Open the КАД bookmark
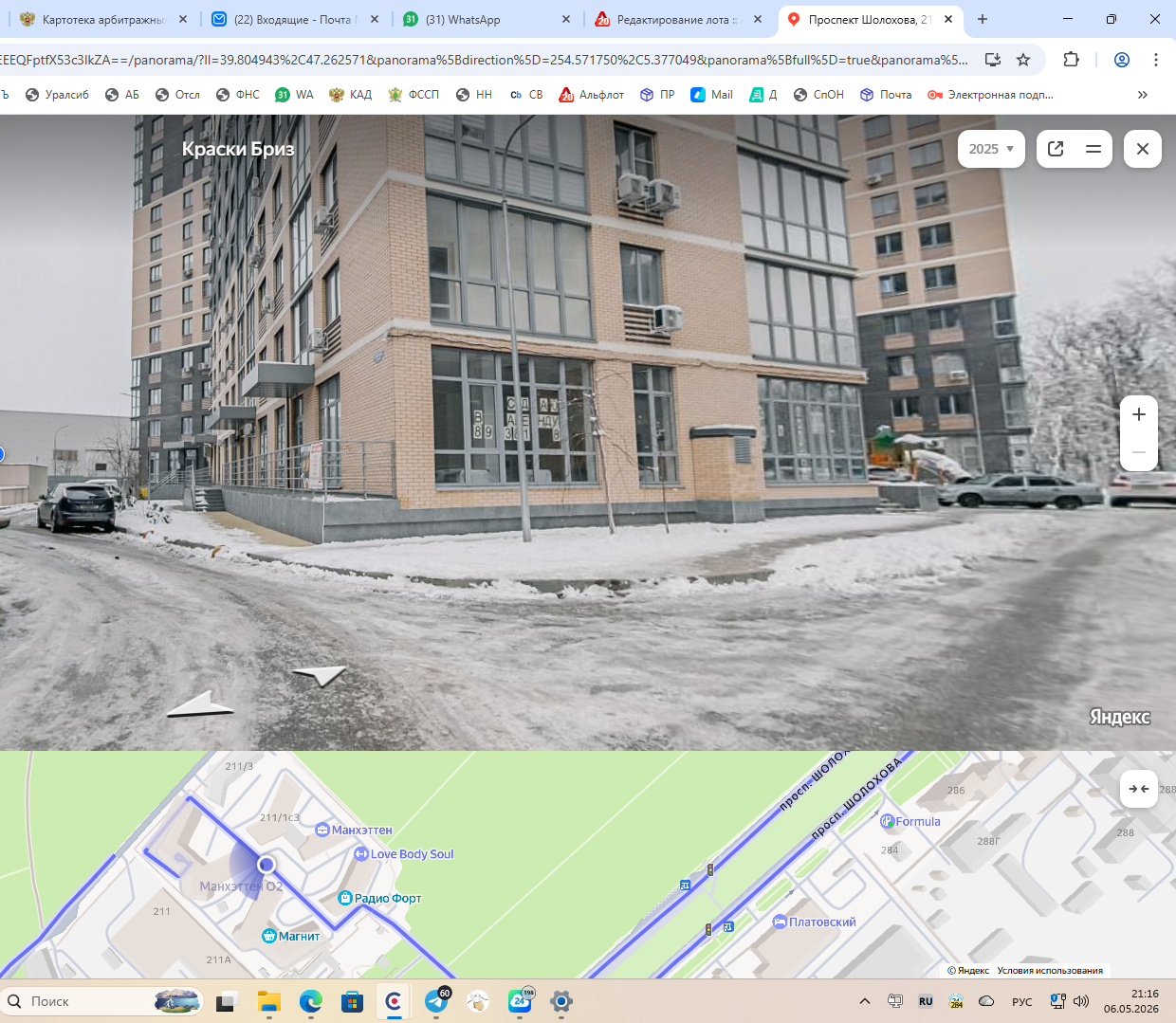 click(x=351, y=95)
